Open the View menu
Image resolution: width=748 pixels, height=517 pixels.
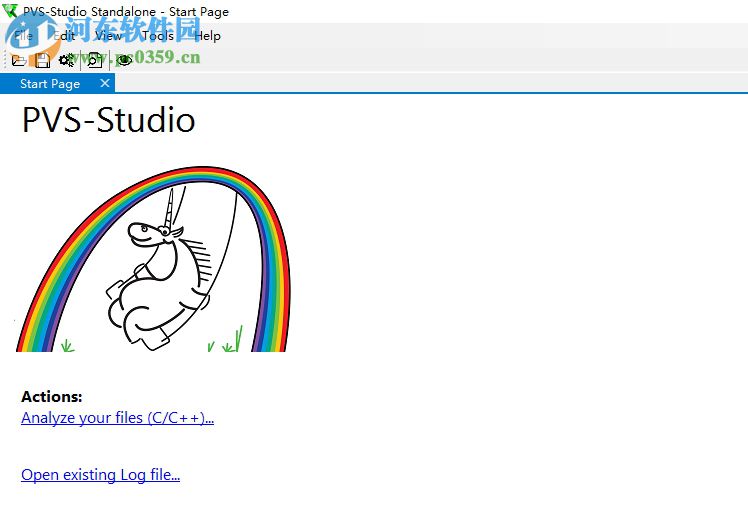pos(109,36)
